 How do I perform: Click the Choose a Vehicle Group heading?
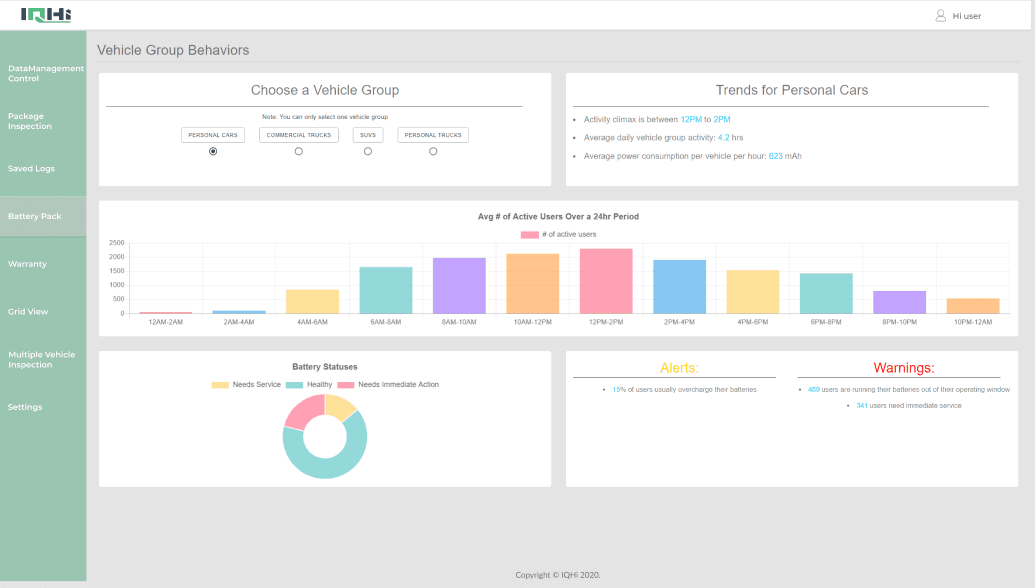325,90
